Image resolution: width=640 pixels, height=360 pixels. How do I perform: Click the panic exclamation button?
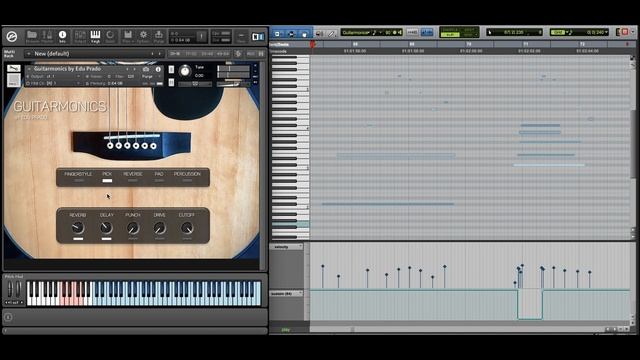(201, 37)
